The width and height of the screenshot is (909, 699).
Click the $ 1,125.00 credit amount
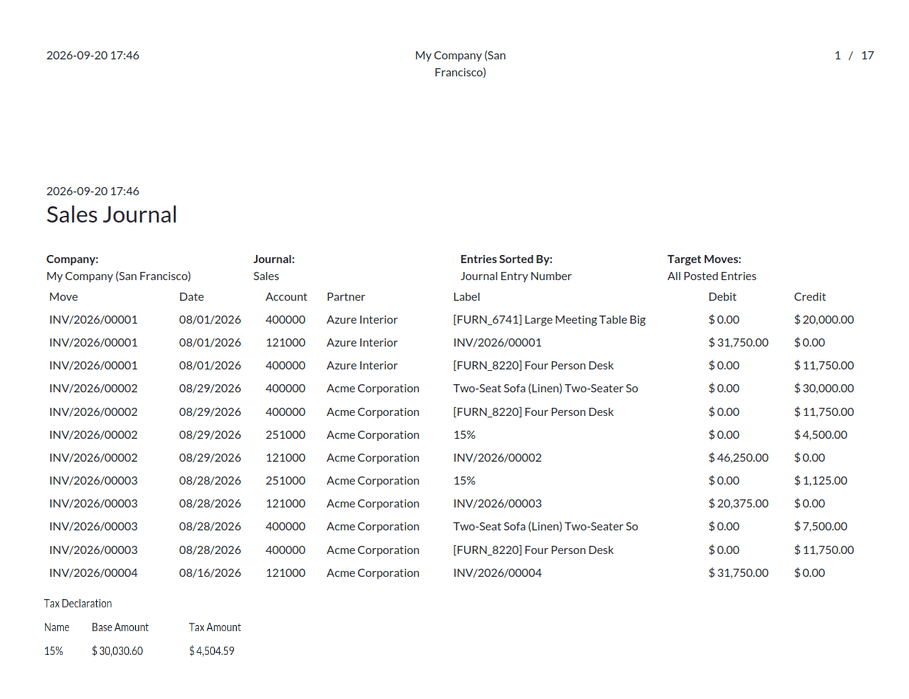coord(820,480)
